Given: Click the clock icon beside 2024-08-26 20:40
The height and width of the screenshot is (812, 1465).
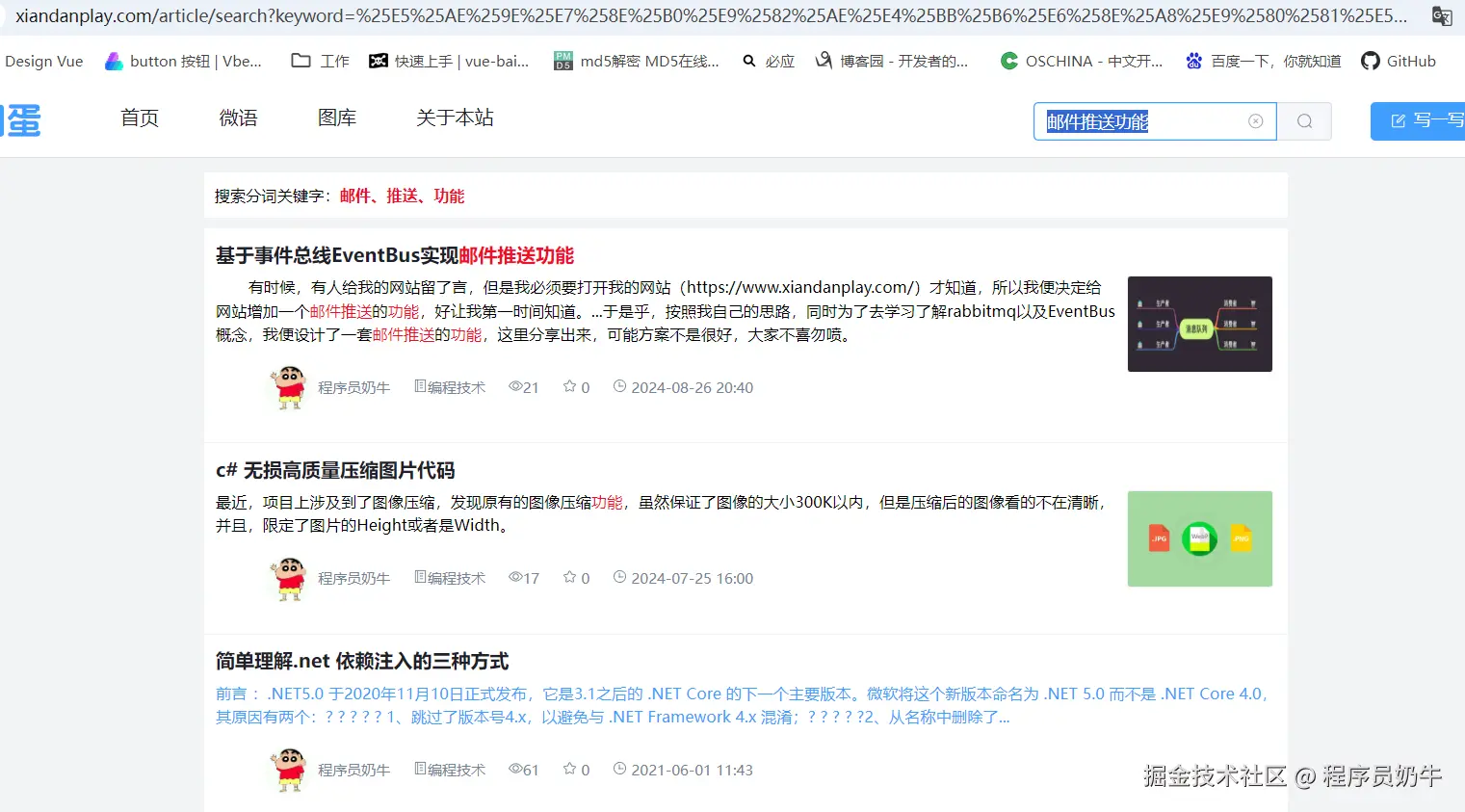Looking at the screenshot, I should [x=619, y=386].
